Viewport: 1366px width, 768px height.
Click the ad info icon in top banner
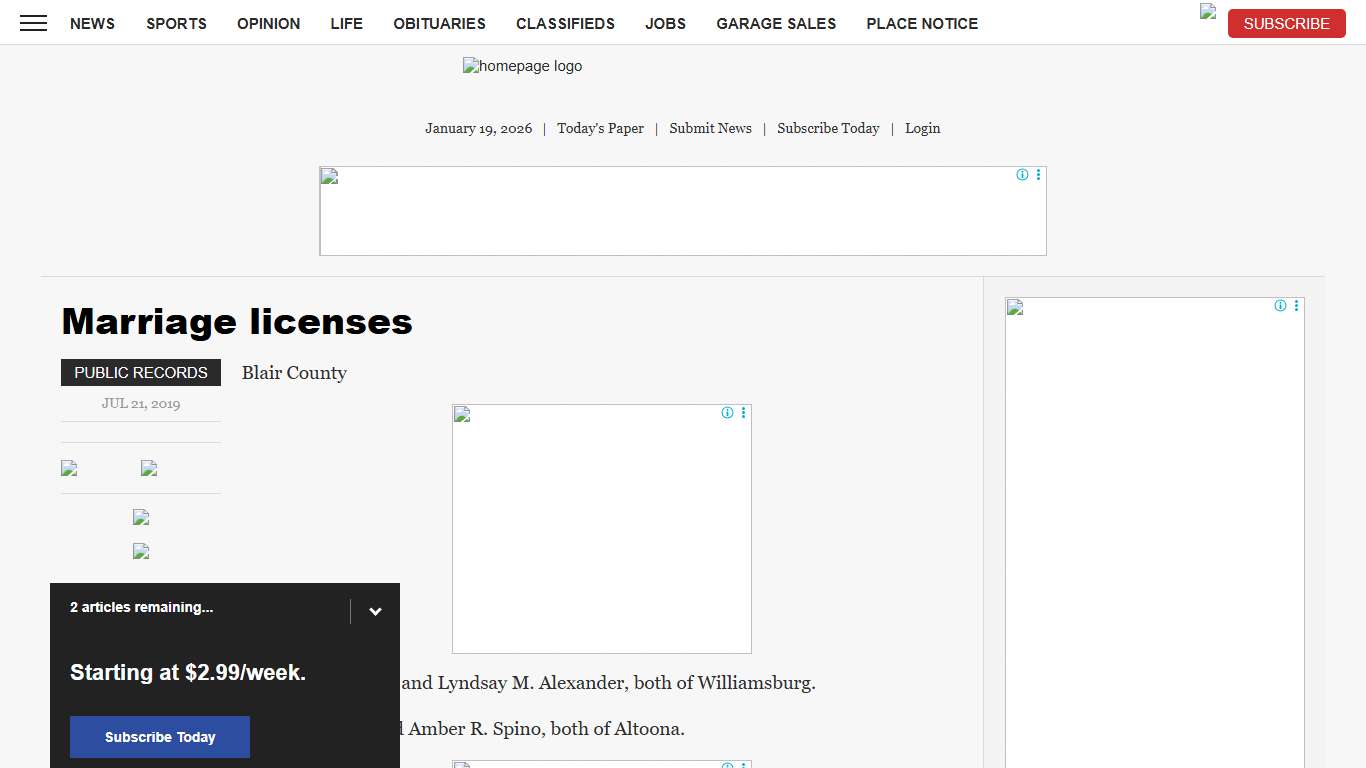click(1022, 175)
